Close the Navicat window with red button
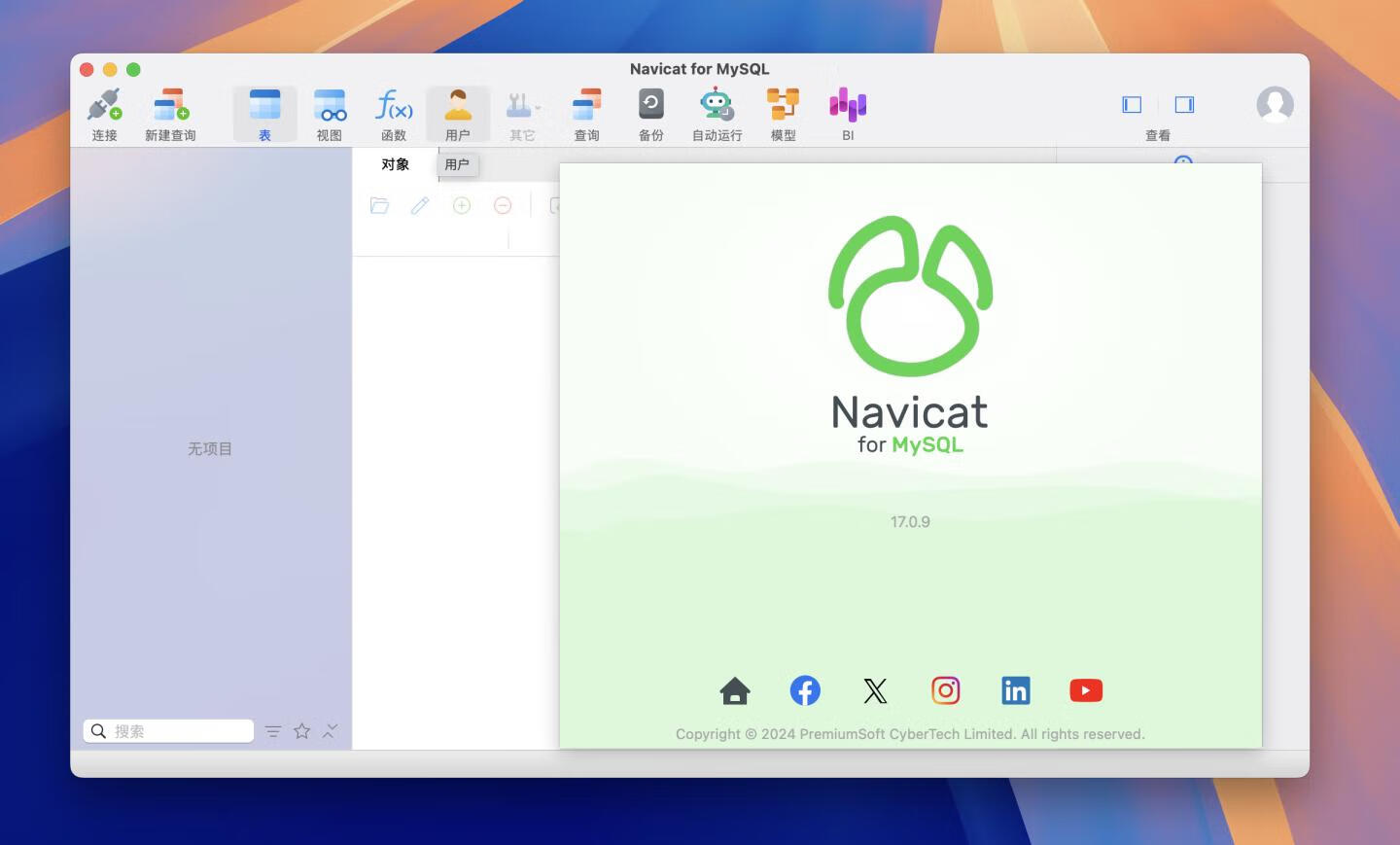The width and height of the screenshot is (1400, 845). click(x=87, y=69)
